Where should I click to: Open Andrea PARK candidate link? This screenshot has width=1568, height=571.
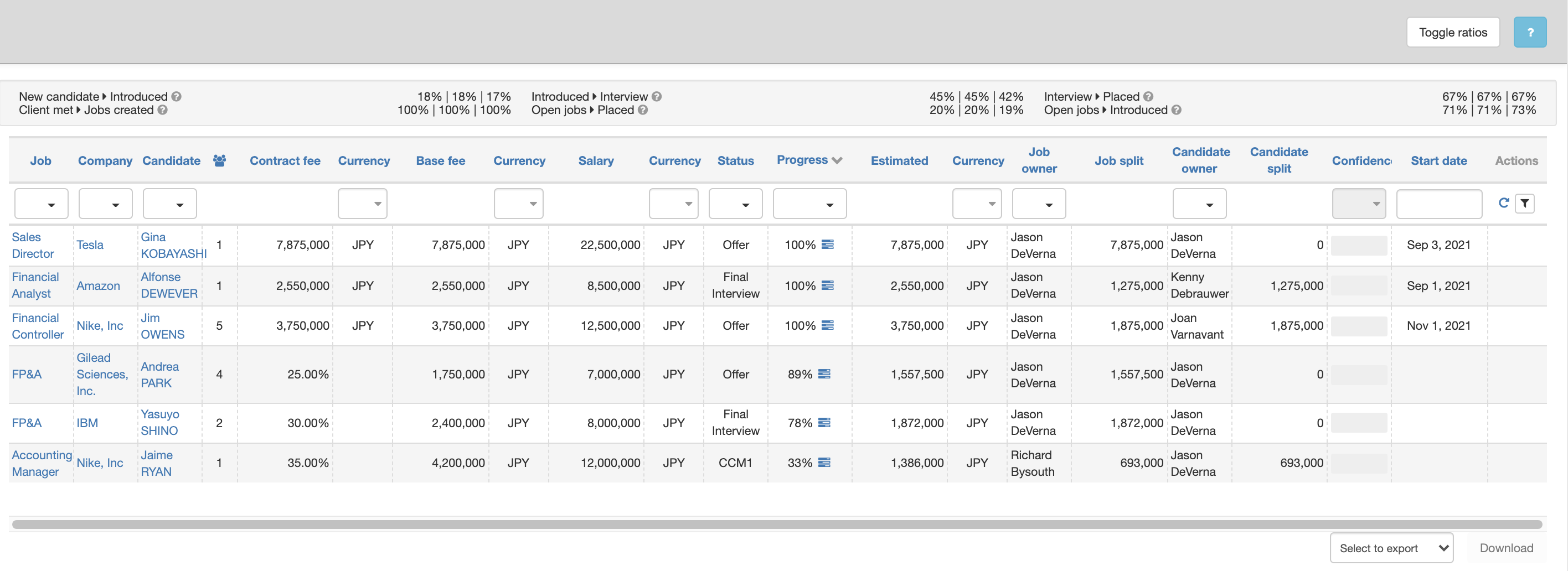tap(159, 375)
